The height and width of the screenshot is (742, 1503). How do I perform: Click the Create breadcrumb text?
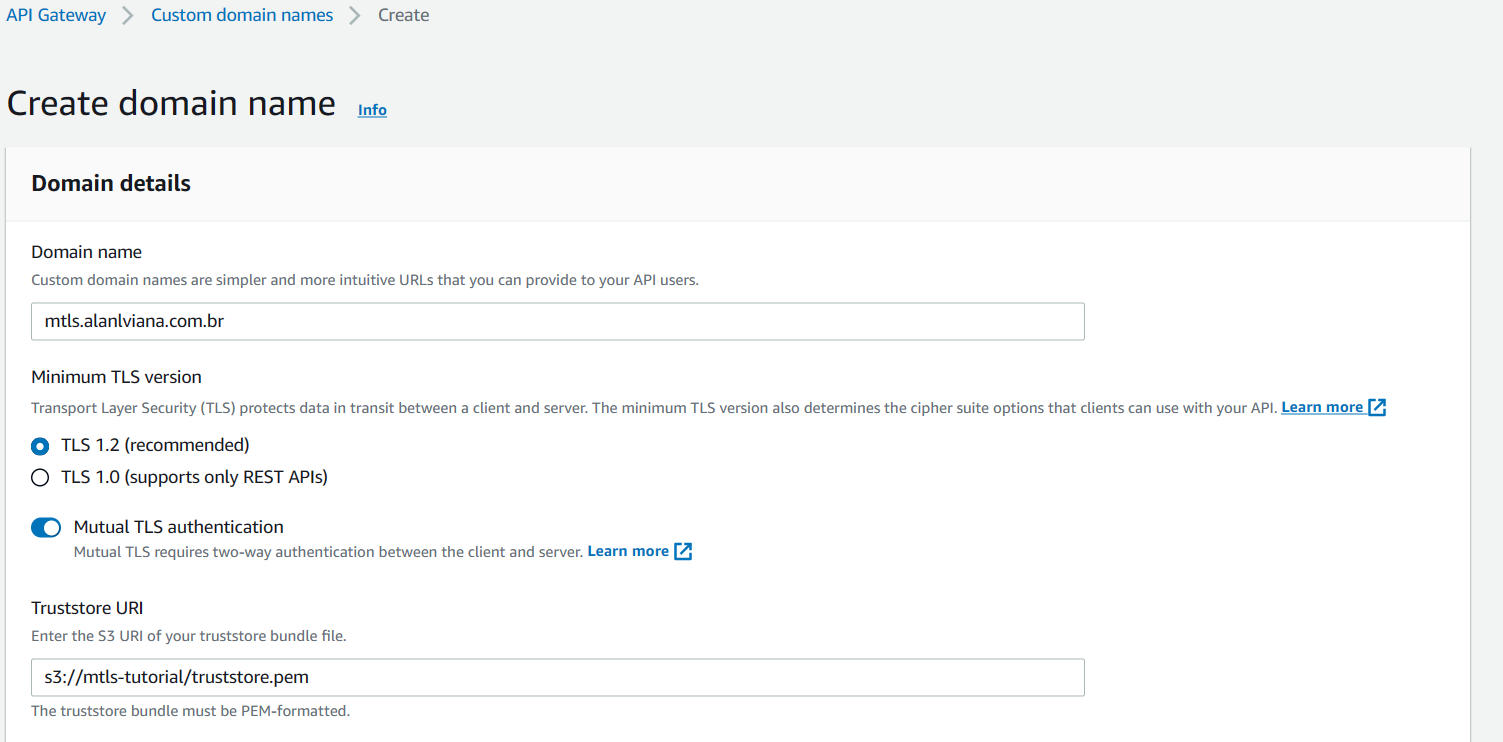tap(404, 15)
